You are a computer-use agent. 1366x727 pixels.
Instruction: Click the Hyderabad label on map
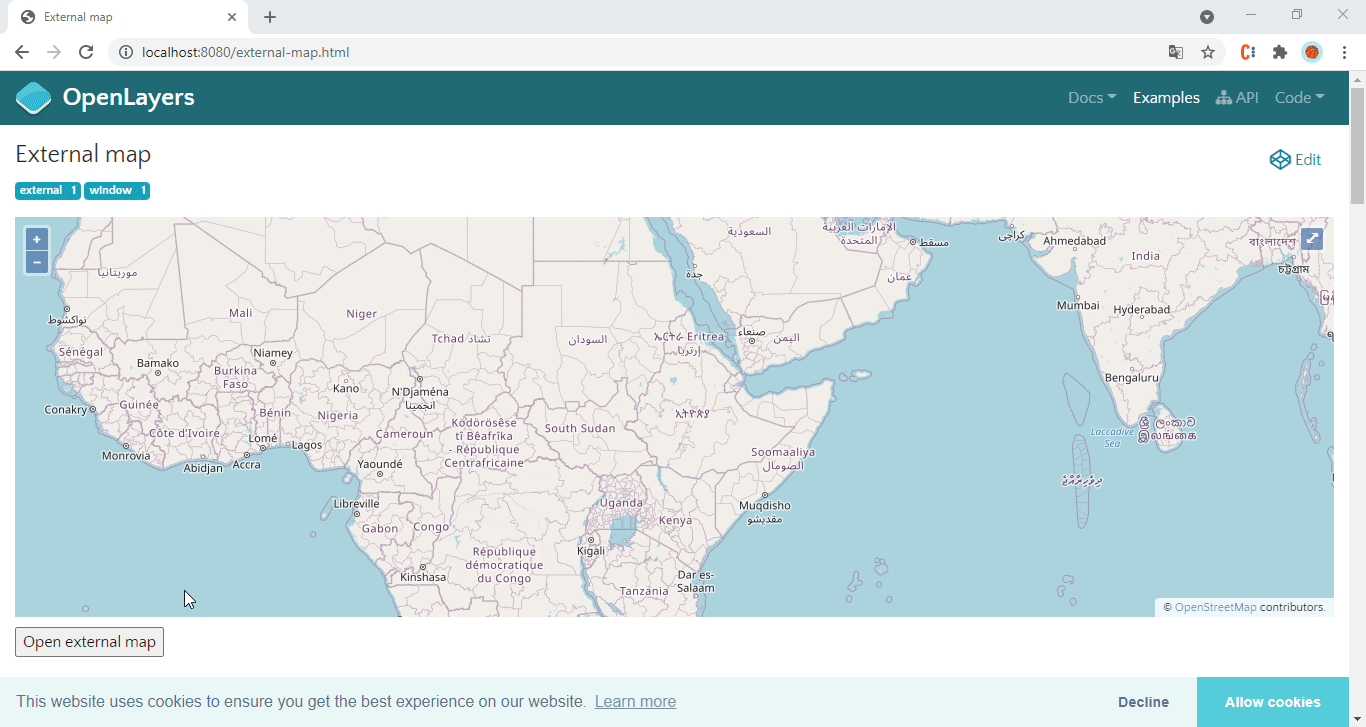[x=1141, y=309]
